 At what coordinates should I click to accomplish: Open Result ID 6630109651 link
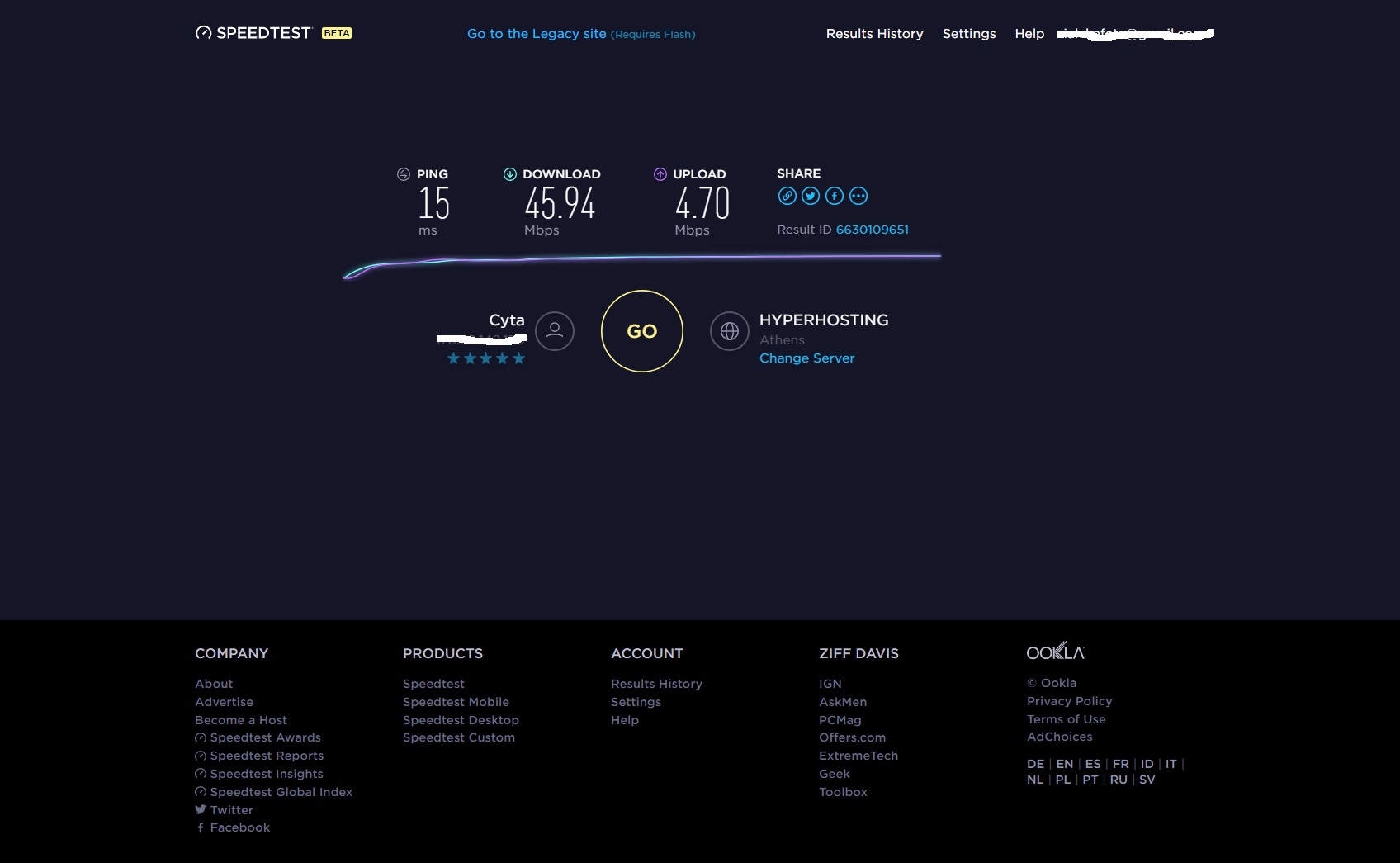[873, 230]
